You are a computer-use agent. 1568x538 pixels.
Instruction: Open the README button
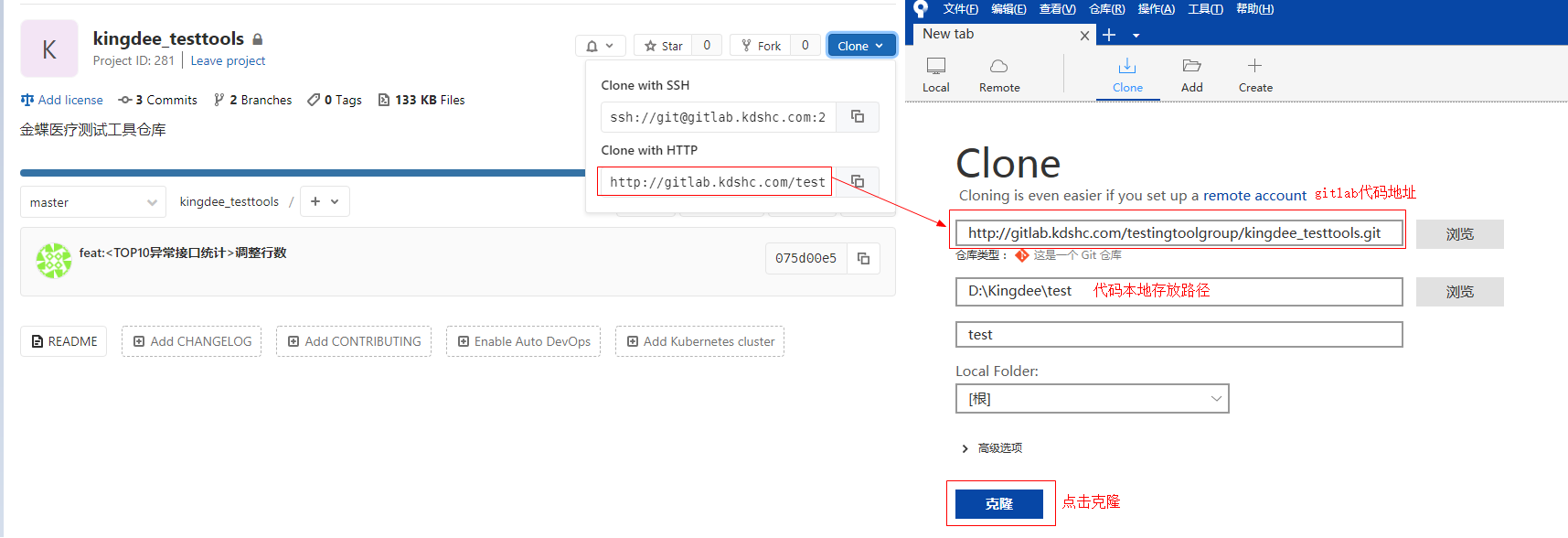coord(64,341)
